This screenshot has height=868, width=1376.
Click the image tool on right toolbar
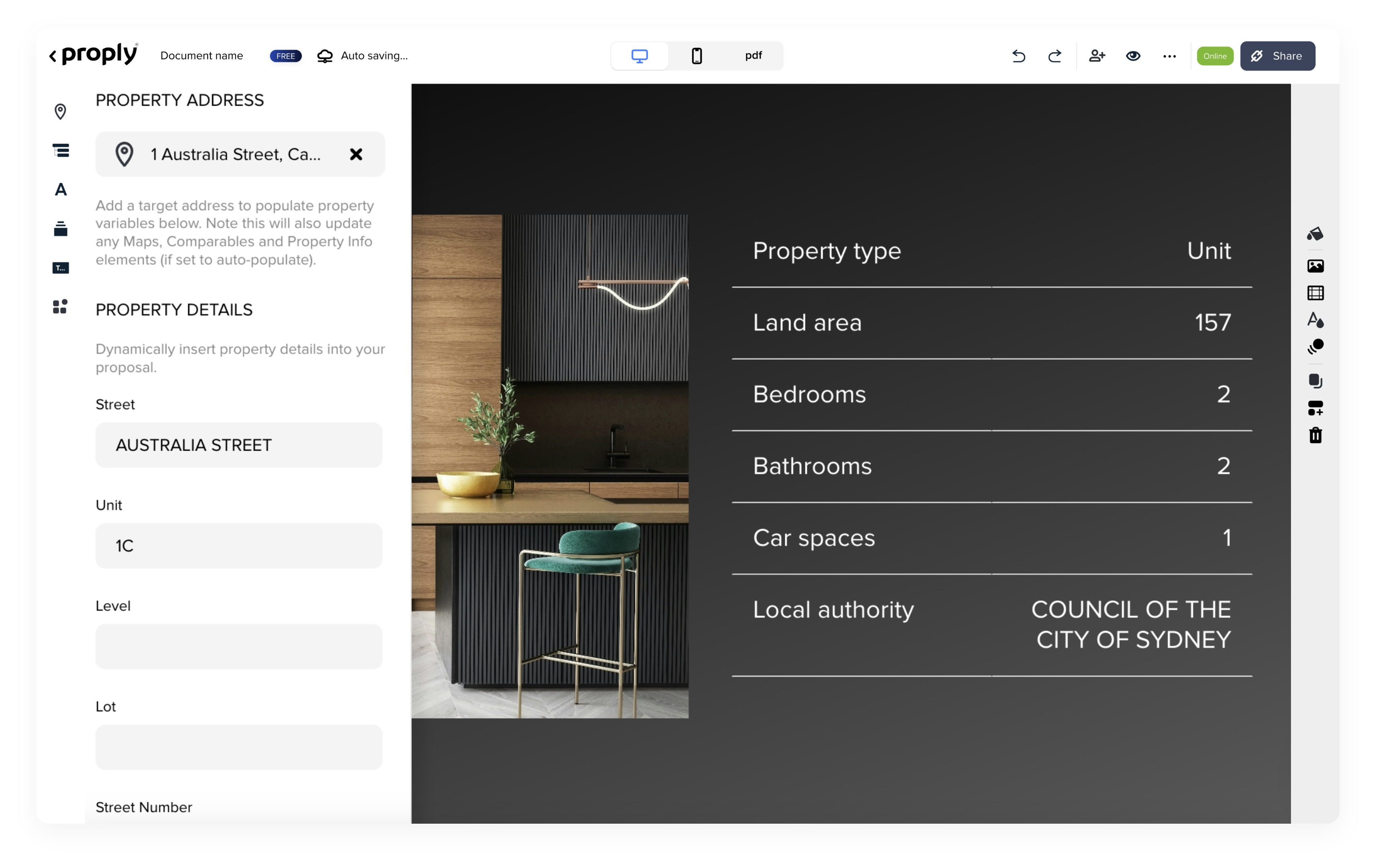pos(1315,265)
